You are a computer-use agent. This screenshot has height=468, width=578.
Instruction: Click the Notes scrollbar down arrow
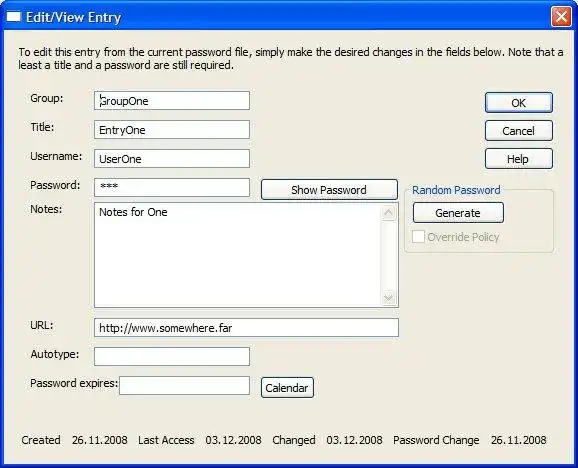(389, 297)
